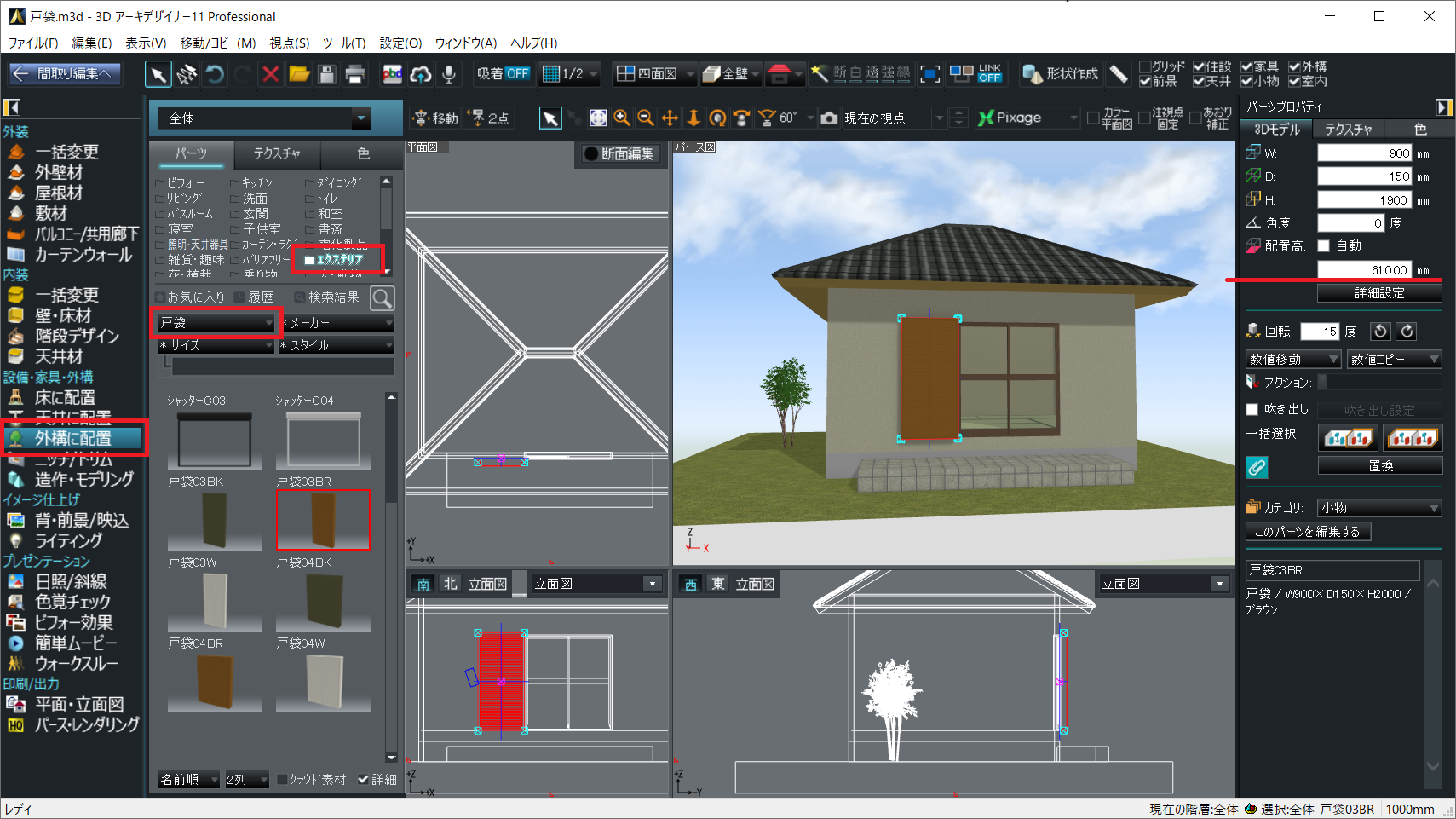Select the 戸袋04BR thumbnail
Image resolution: width=1456 pixels, height=819 pixels.
[215, 683]
